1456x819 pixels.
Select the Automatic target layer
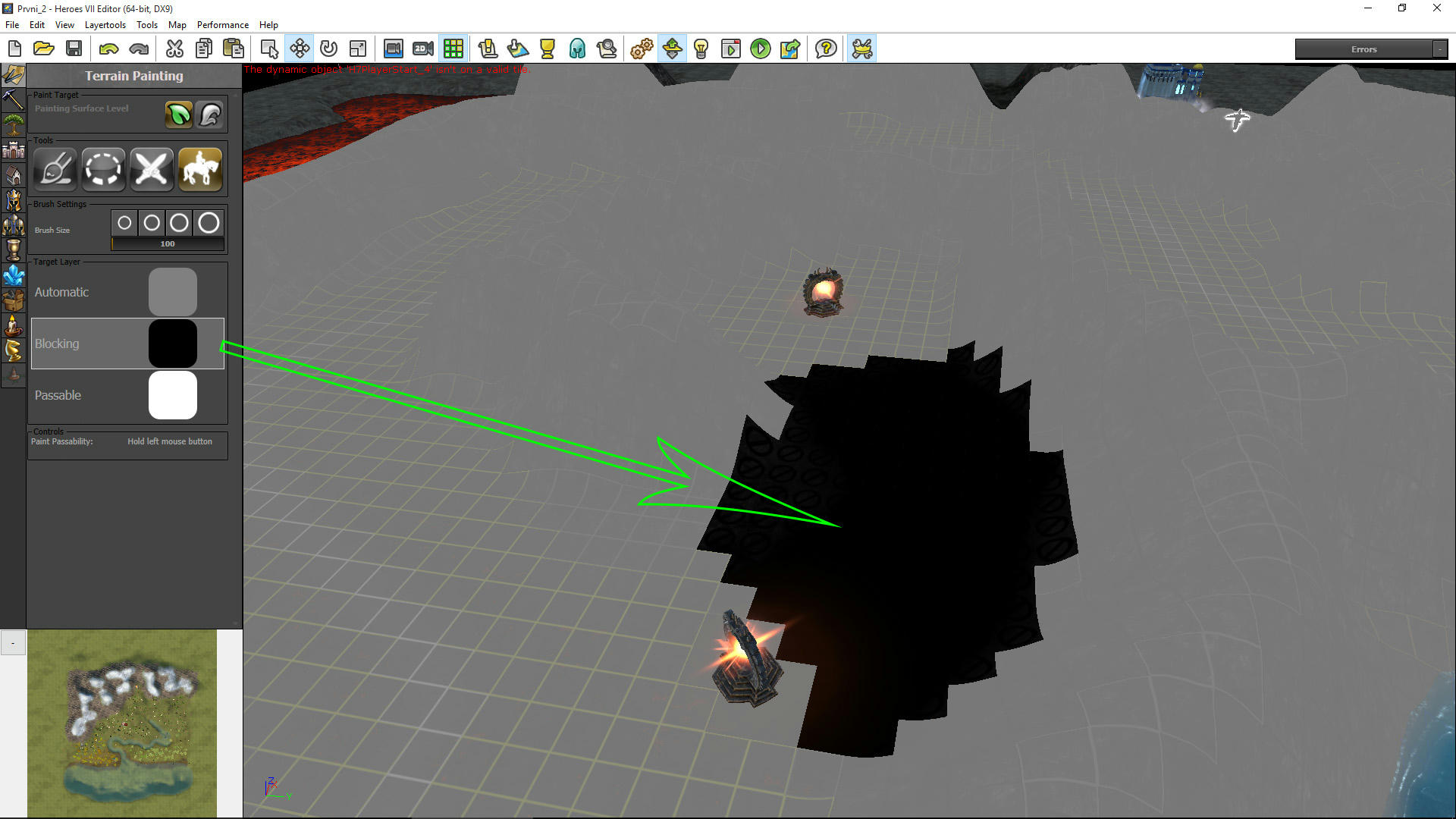point(127,292)
